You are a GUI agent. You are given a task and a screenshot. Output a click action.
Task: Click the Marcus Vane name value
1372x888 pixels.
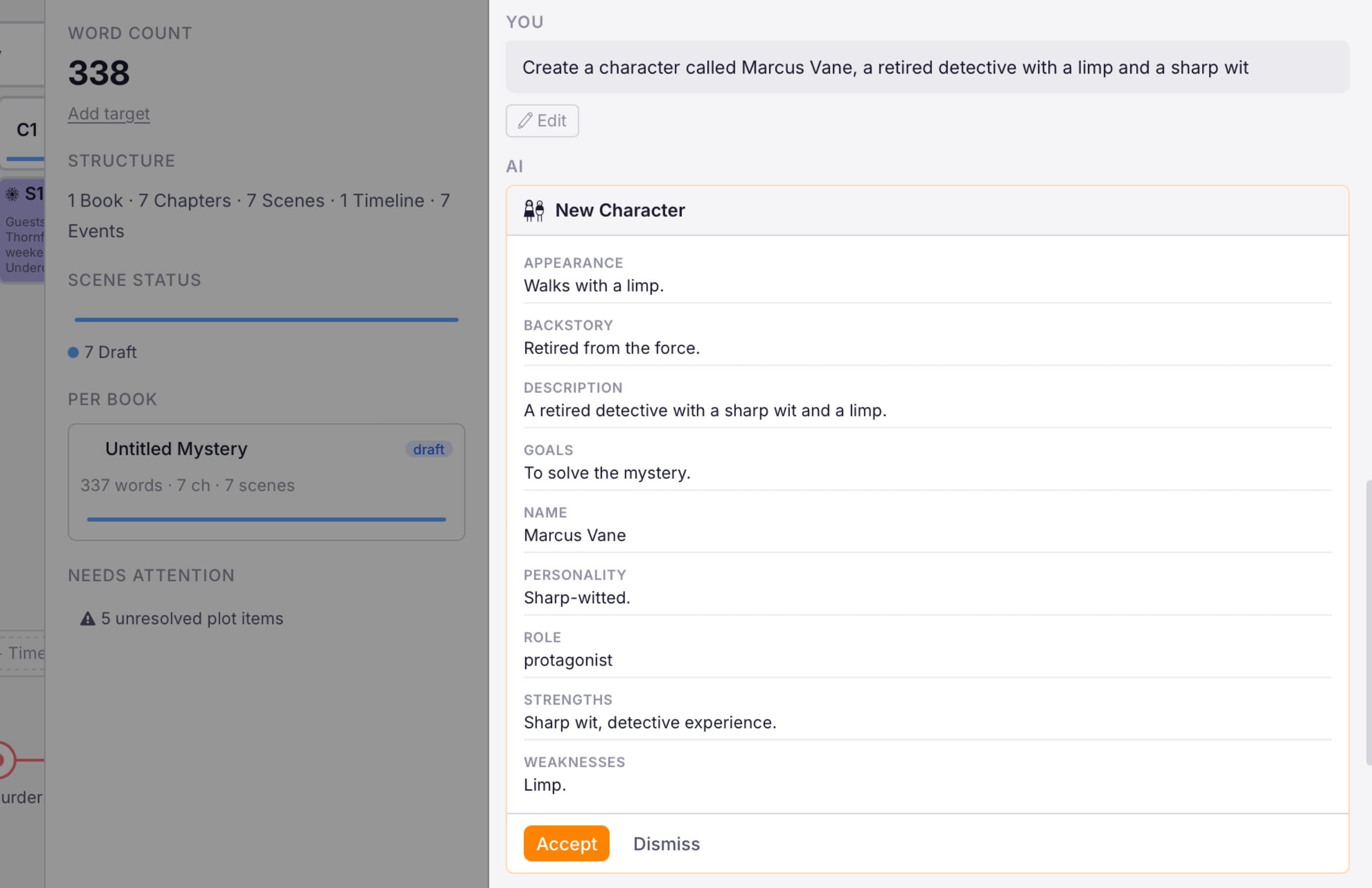574,535
